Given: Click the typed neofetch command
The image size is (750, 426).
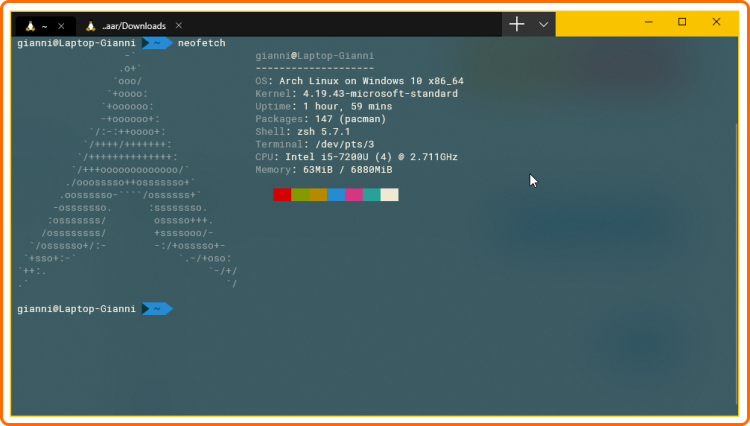Looking at the screenshot, I should point(201,44).
